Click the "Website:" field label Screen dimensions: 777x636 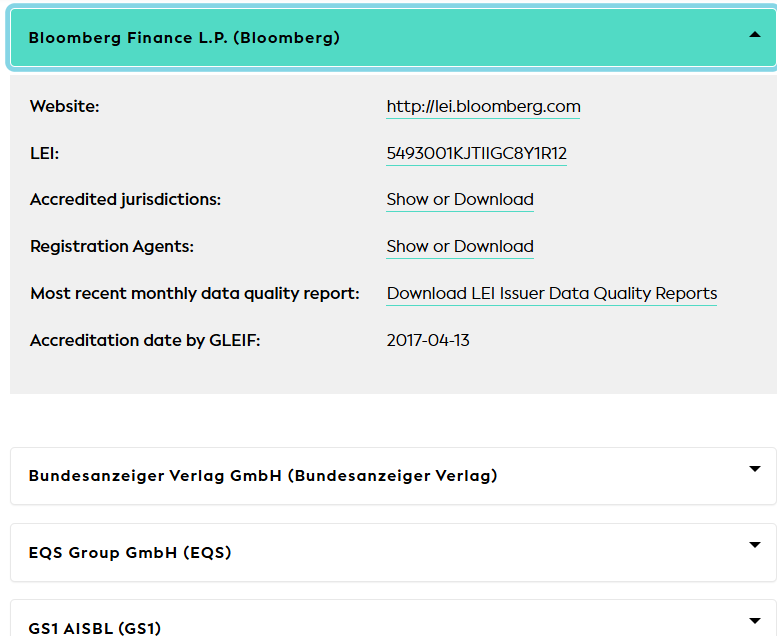(65, 107)
